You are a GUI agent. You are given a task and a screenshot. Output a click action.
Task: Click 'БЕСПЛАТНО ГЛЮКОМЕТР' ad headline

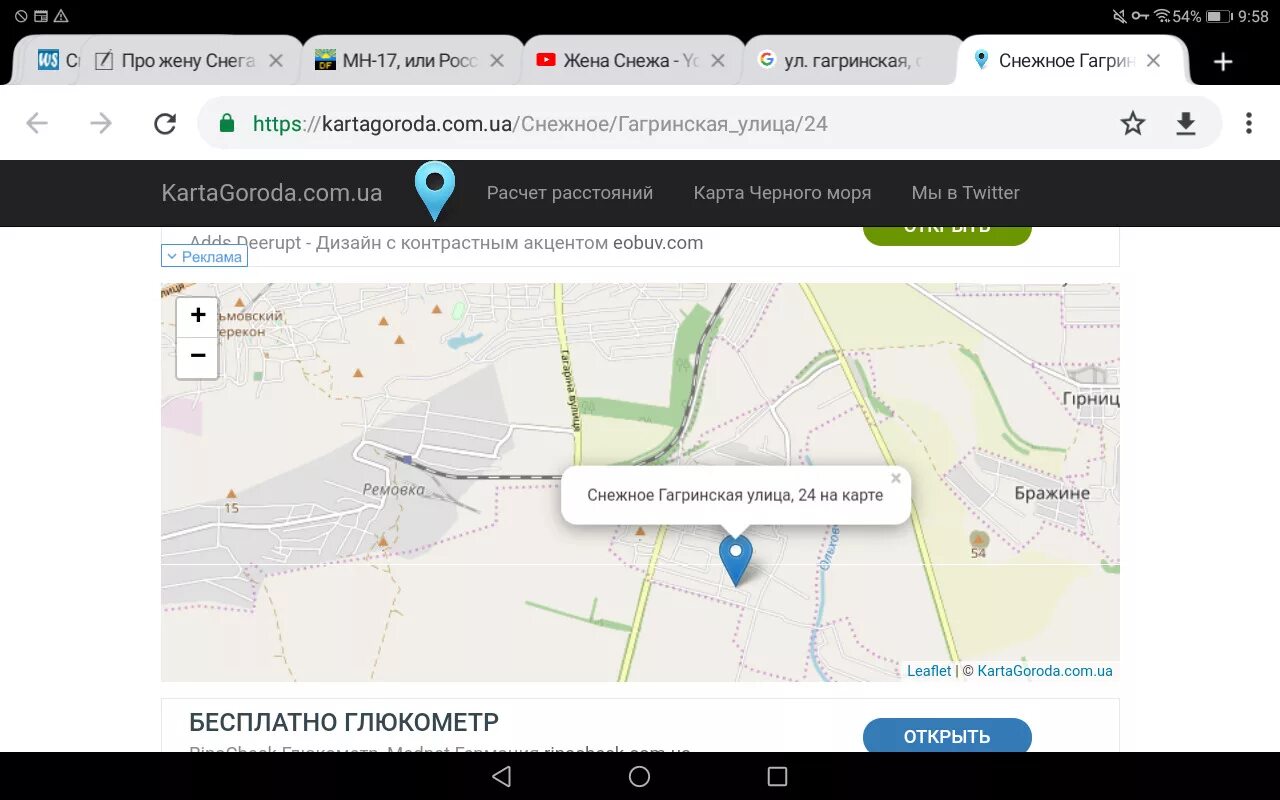[x=344, y=722]
